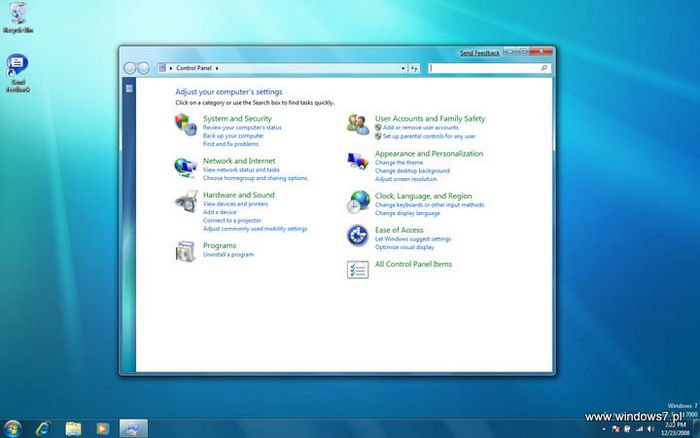
Task: Click the Control Panel icon in address bar
Action: (x=162, y=68)
